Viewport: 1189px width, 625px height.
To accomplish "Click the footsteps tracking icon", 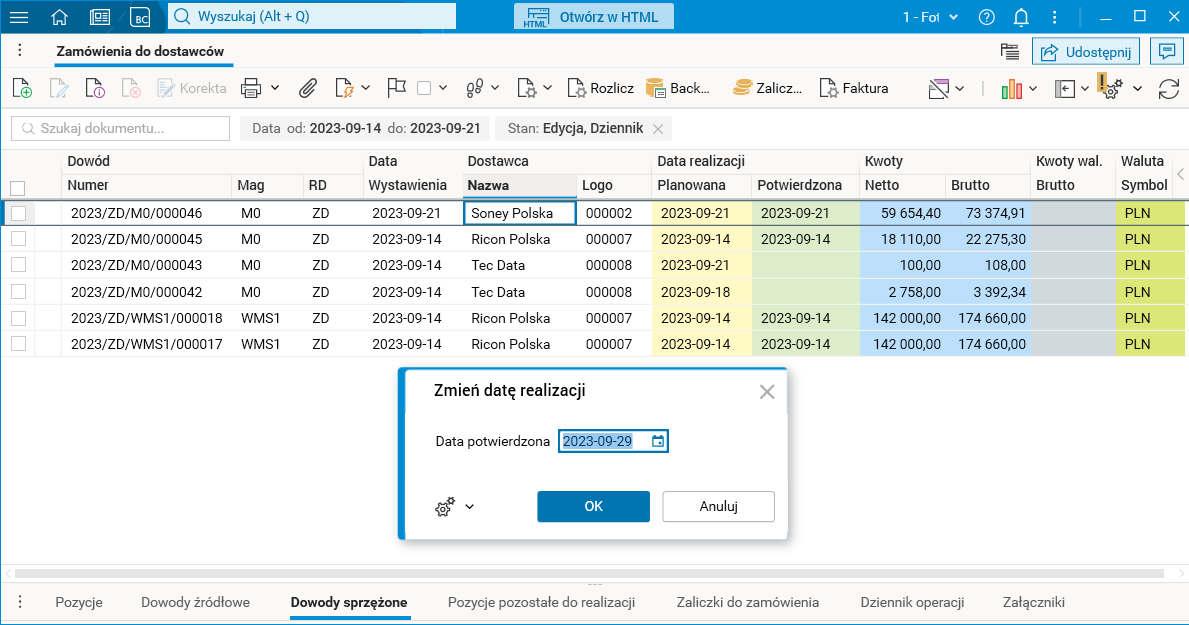I will coord(475,89).
